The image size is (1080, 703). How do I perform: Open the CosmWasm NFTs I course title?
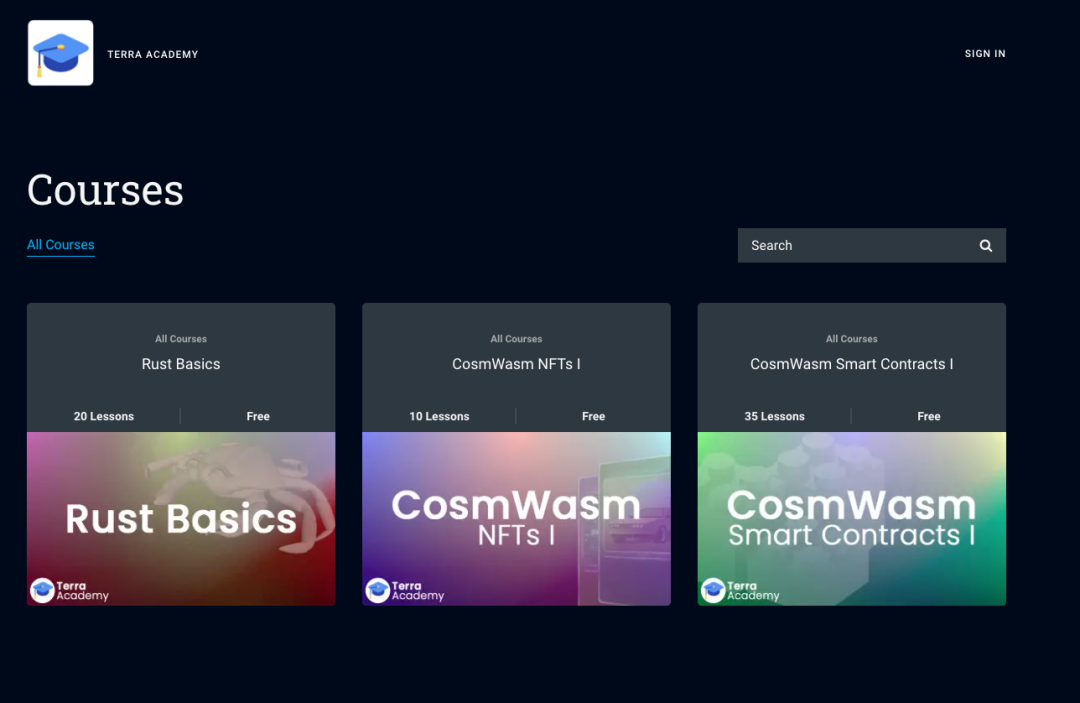tap(516, 364)
